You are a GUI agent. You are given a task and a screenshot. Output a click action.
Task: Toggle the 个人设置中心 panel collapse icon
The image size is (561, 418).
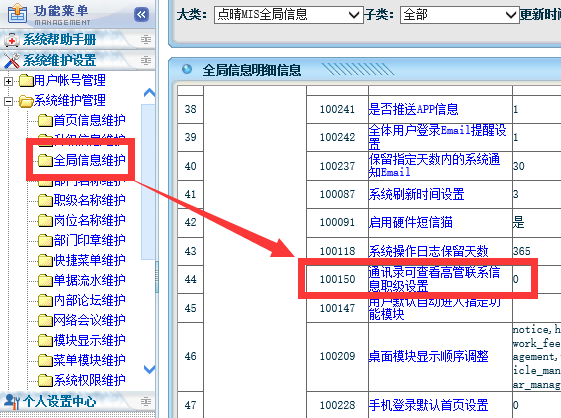(146, 402)
